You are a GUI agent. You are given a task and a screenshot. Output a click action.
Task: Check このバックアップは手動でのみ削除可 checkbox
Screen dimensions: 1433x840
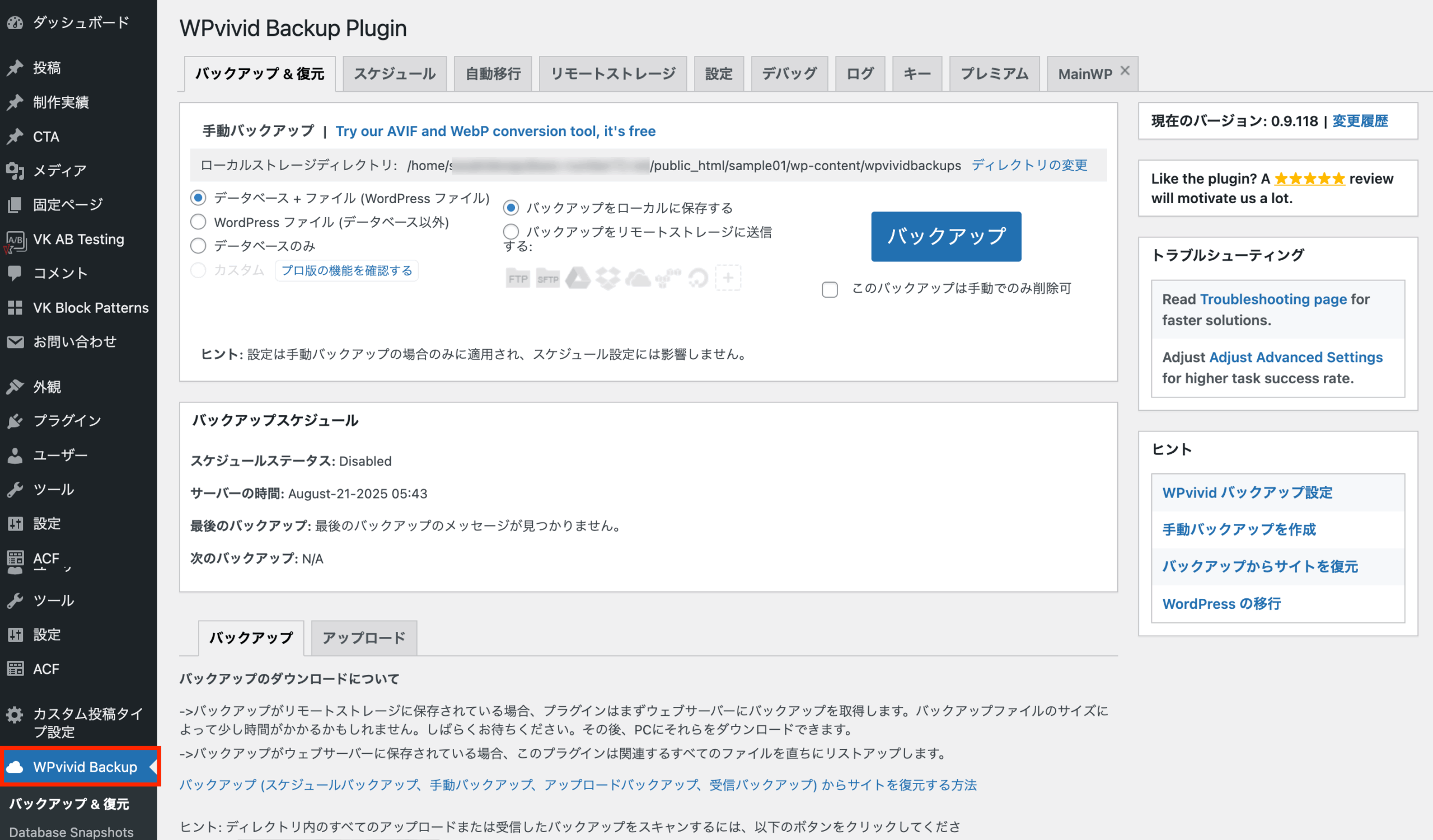(x=830, y=289)
